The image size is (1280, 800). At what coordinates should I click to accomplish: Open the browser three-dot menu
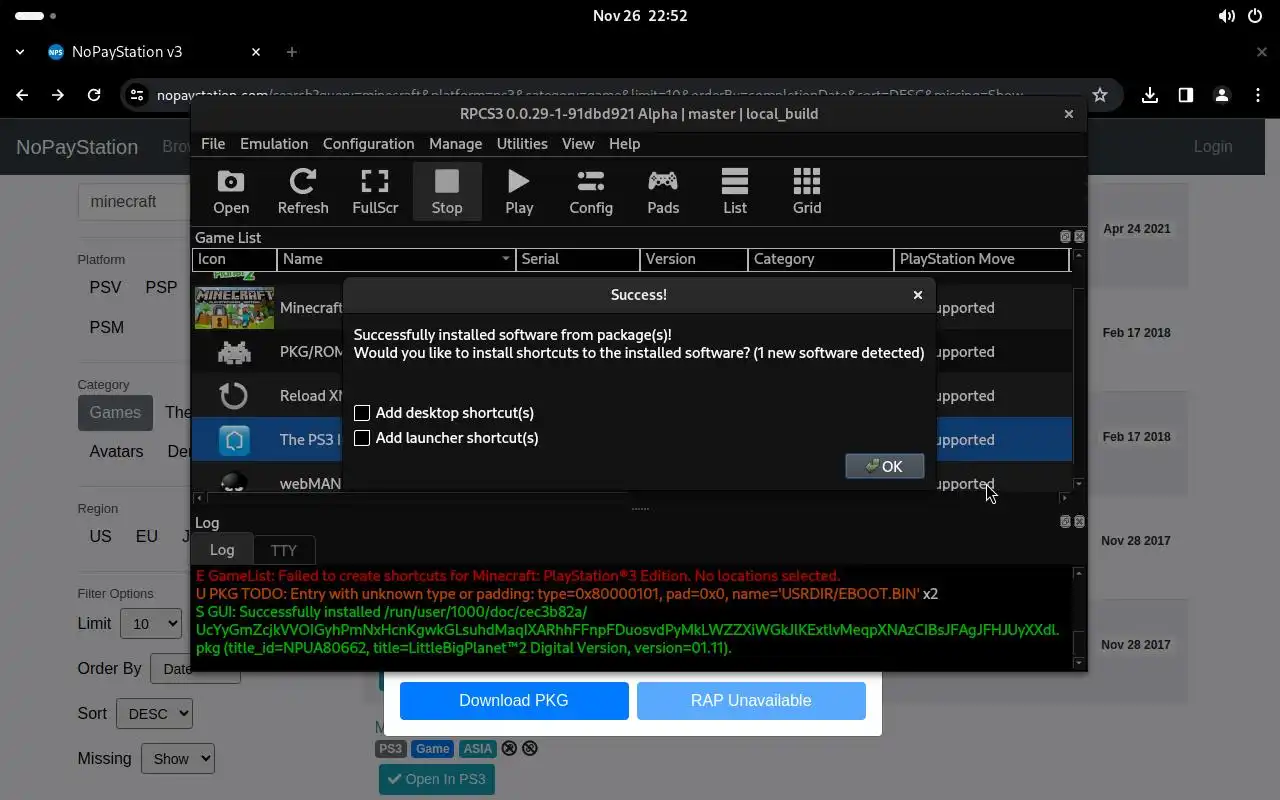click(x=1258, y=95)
